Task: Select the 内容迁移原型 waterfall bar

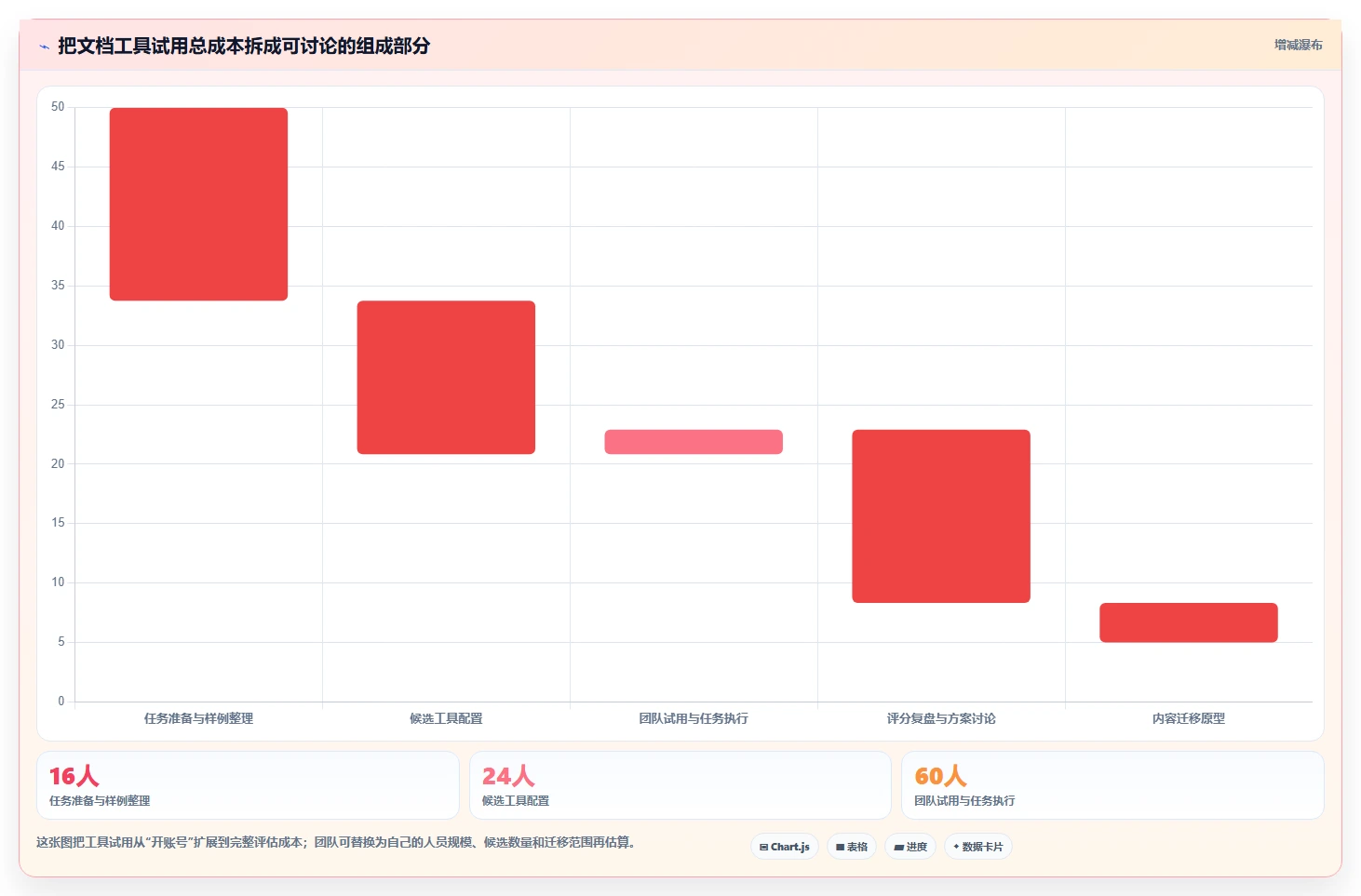Action: (1189, 622)
